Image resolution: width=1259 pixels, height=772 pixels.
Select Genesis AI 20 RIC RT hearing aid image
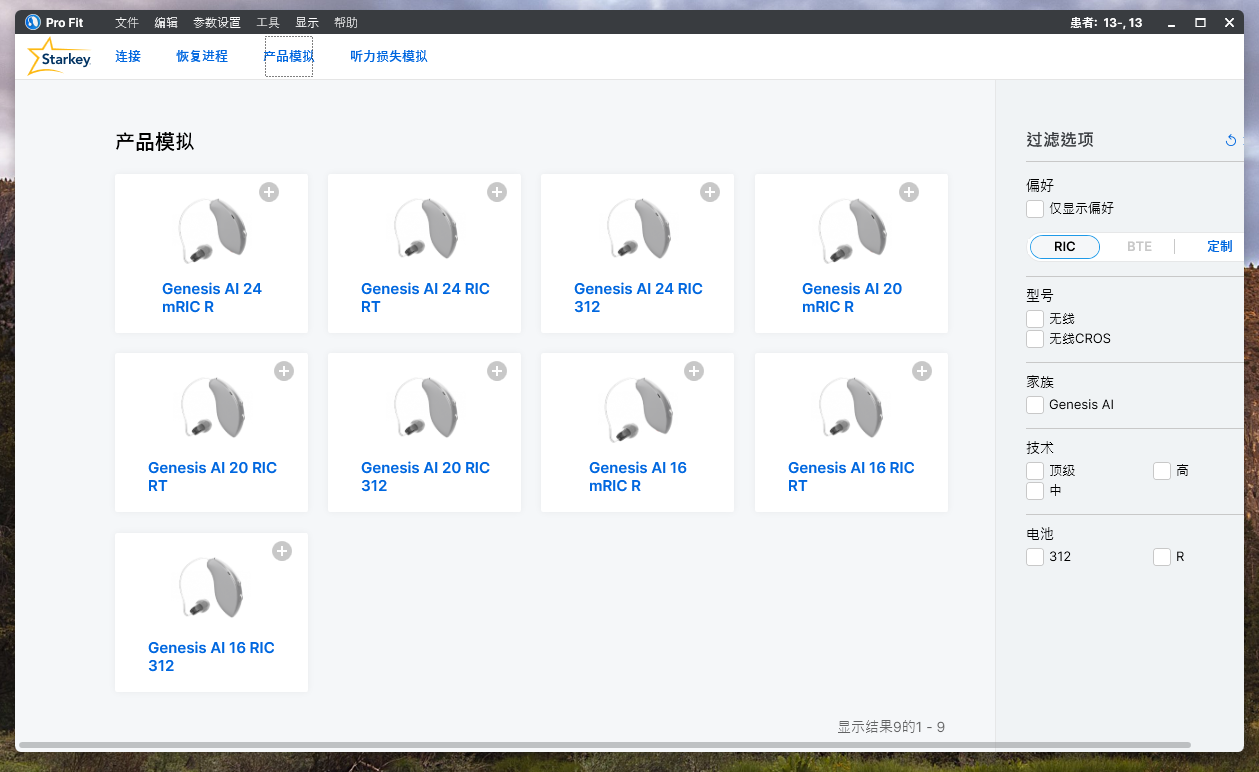212,409
